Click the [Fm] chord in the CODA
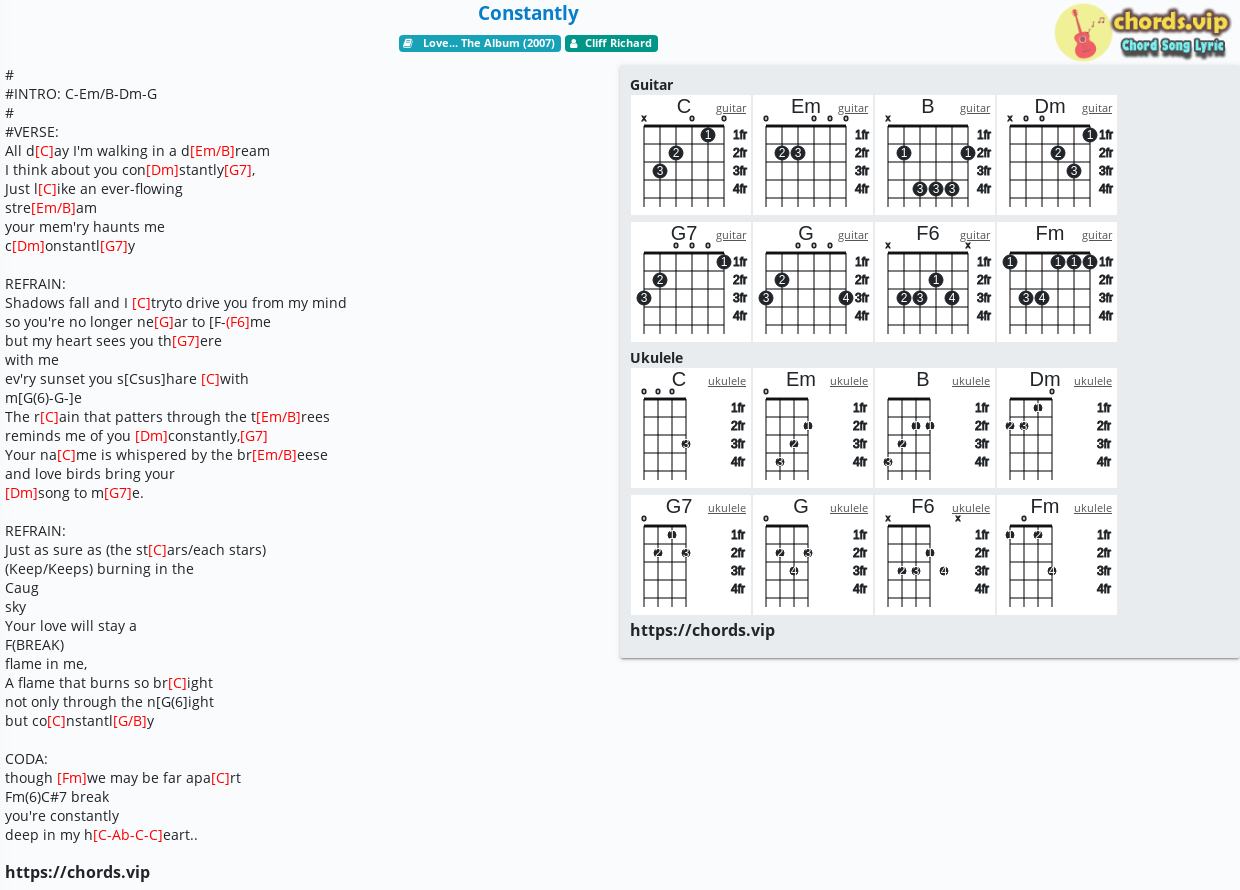 (72, 778)
